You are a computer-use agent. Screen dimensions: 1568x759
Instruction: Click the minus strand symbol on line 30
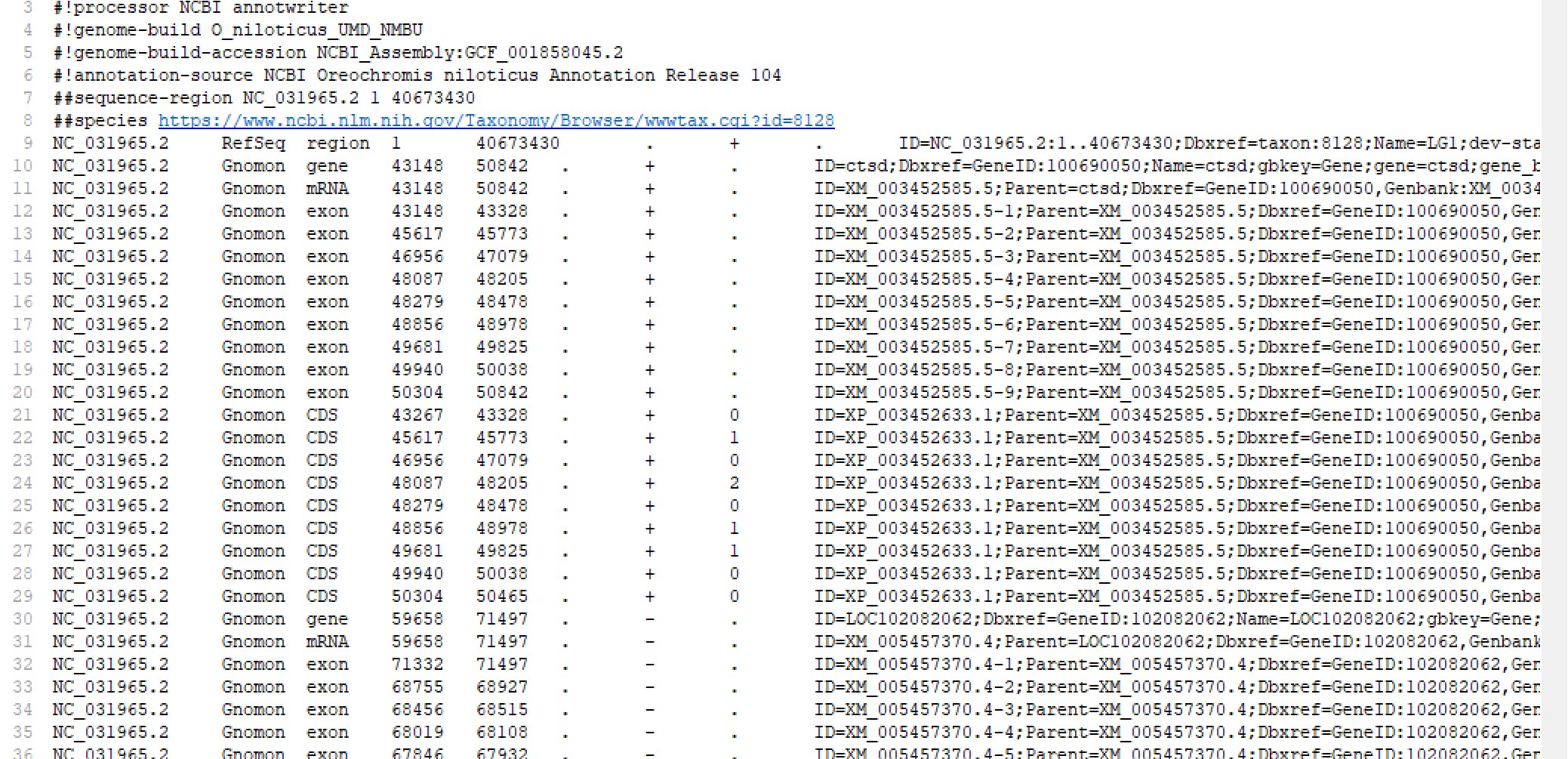click(649, 619)
